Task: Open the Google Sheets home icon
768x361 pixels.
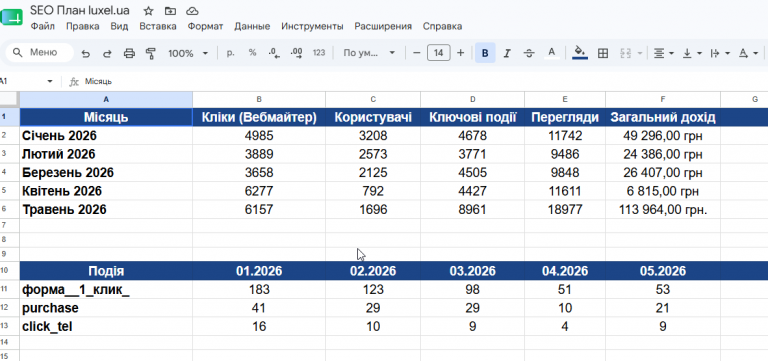Action: point(11,18)
